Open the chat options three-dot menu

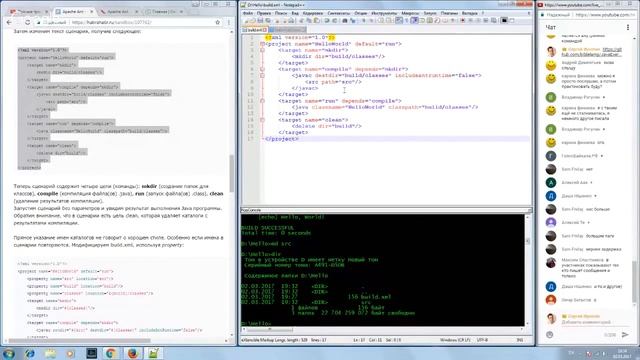tap(628, 27)
